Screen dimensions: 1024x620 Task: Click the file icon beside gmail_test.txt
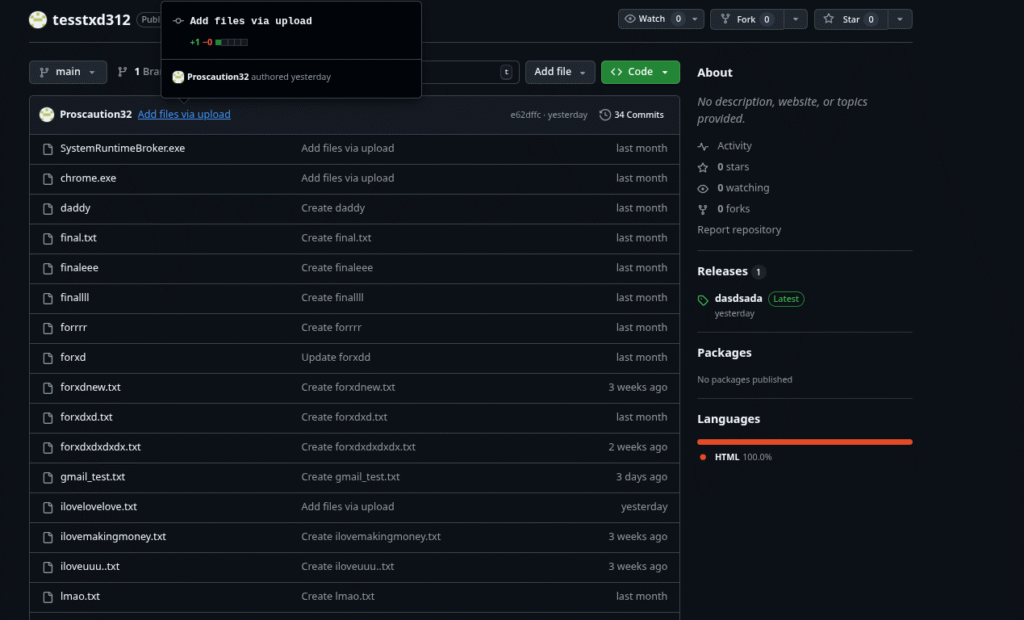click(x=47, y=477)
